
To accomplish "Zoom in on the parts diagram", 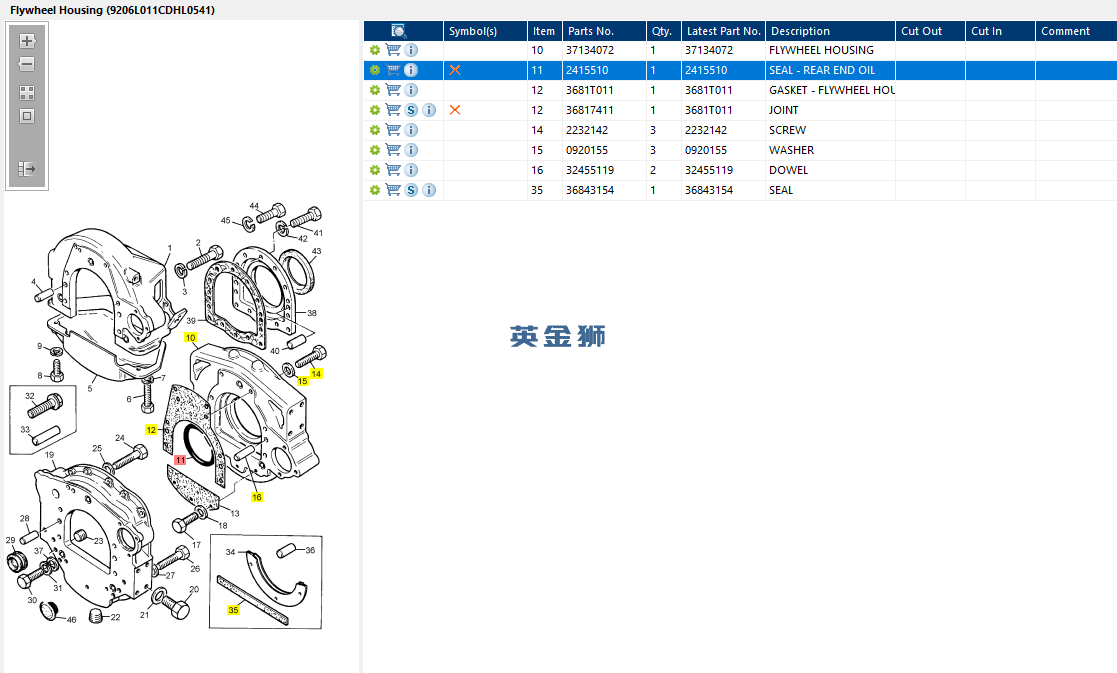I will (x=27, y=41).
